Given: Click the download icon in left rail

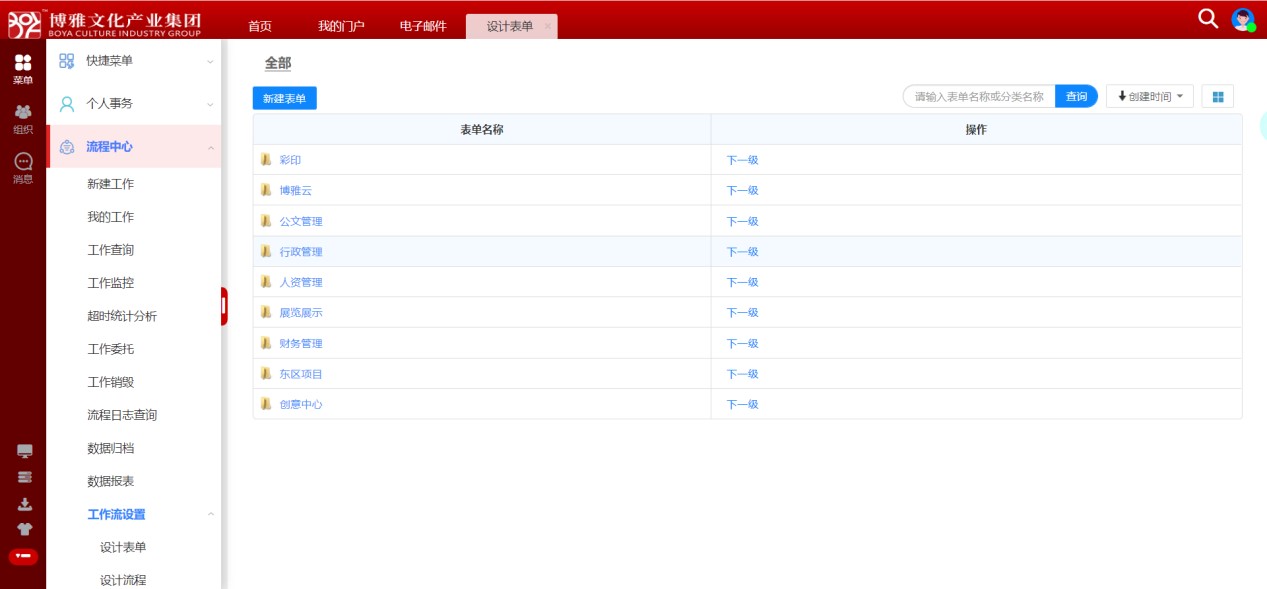Looking at the screenshot, I should pyautogui.click(x=25, y=504).
